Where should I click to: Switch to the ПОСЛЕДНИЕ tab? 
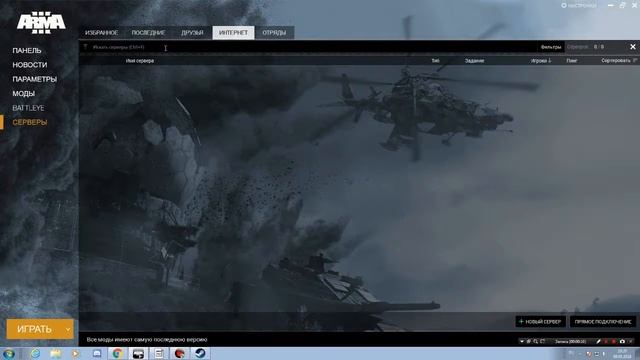(x=148, y=33)
